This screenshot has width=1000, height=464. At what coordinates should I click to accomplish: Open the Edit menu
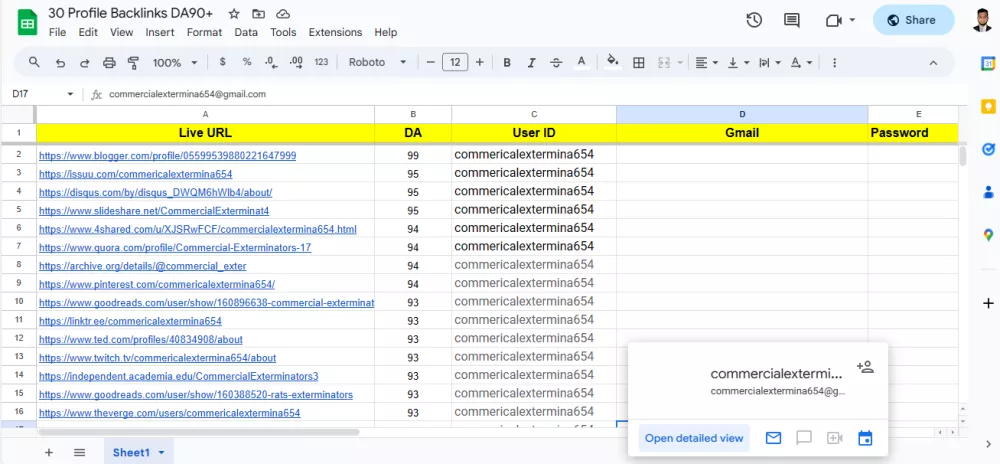coord(88,32)
